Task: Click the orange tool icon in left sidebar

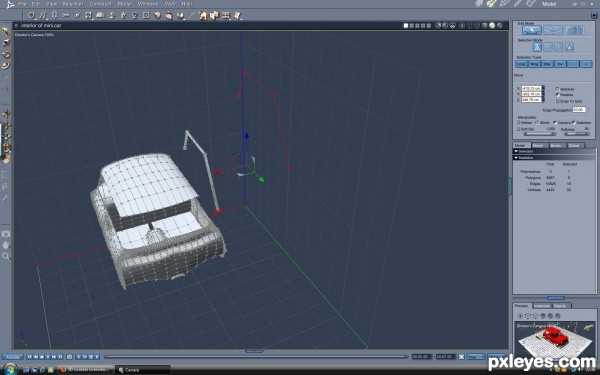Action: click(x=6, y=160)
